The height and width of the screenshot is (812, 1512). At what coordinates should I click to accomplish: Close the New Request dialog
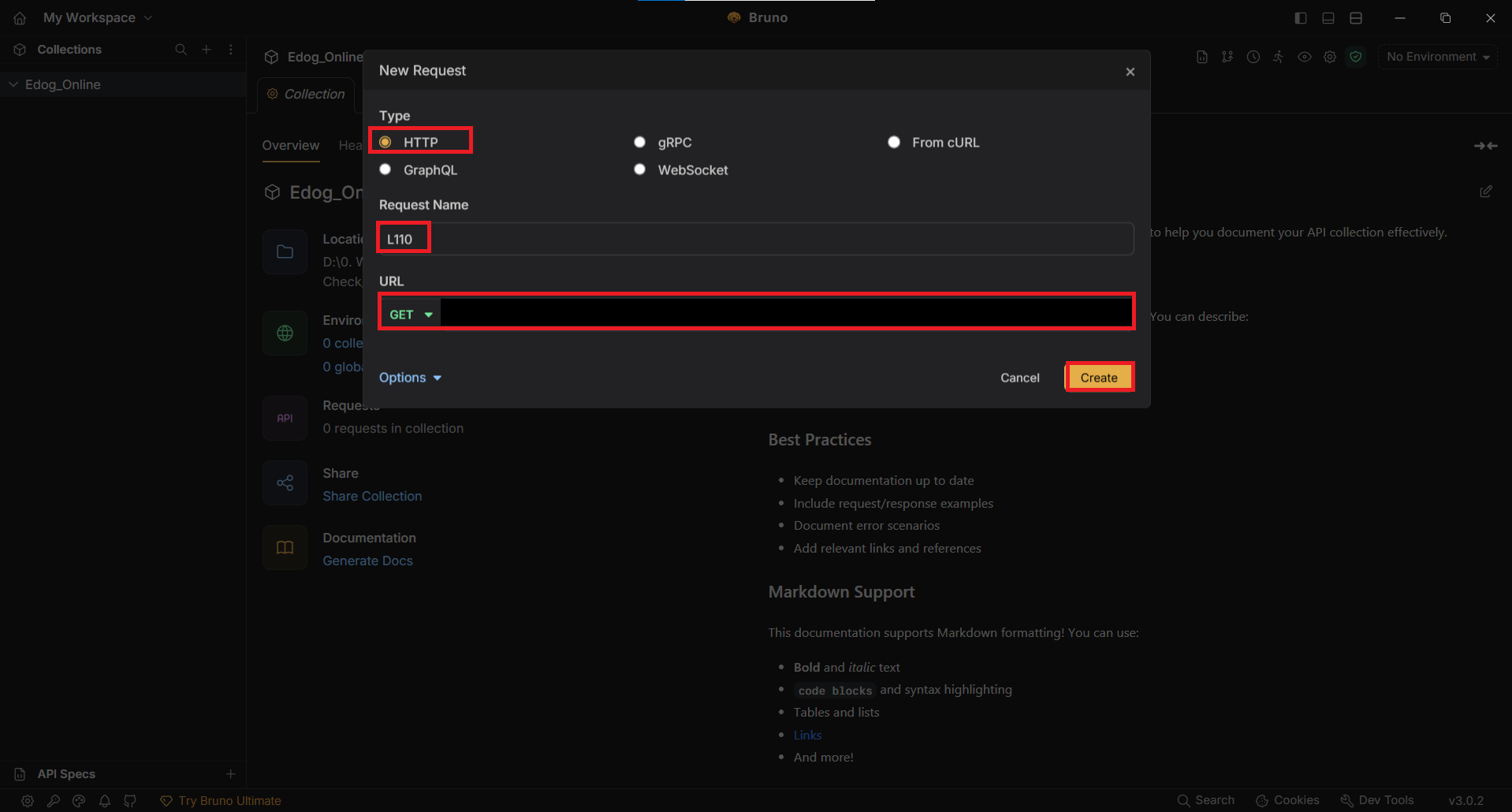(1130, 72)
